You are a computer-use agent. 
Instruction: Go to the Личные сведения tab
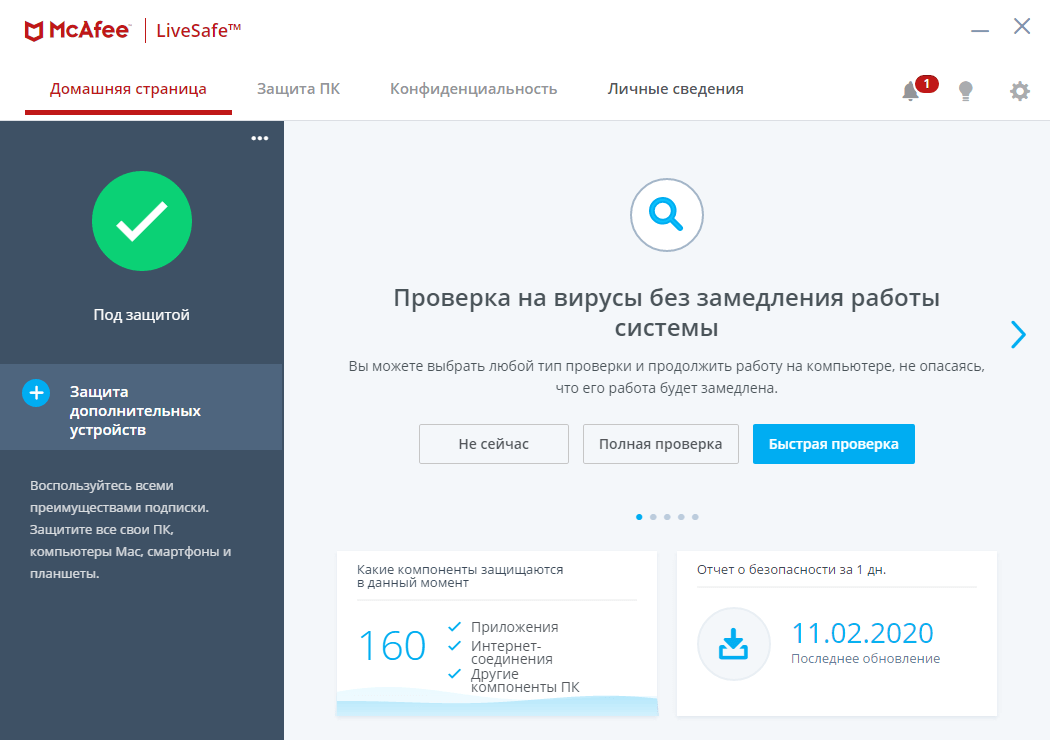click(676, 88)
